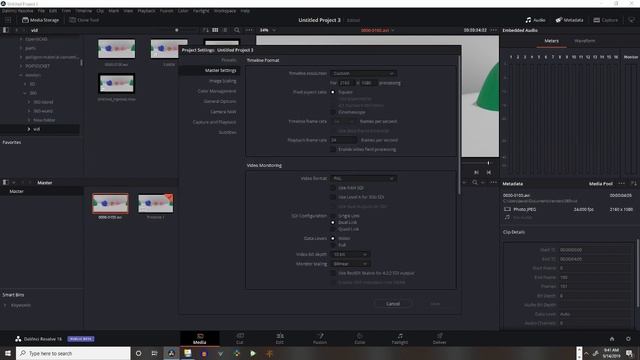The image size is (640, 360).
Task: Go to the Cut page
Action: click(240, 339)
